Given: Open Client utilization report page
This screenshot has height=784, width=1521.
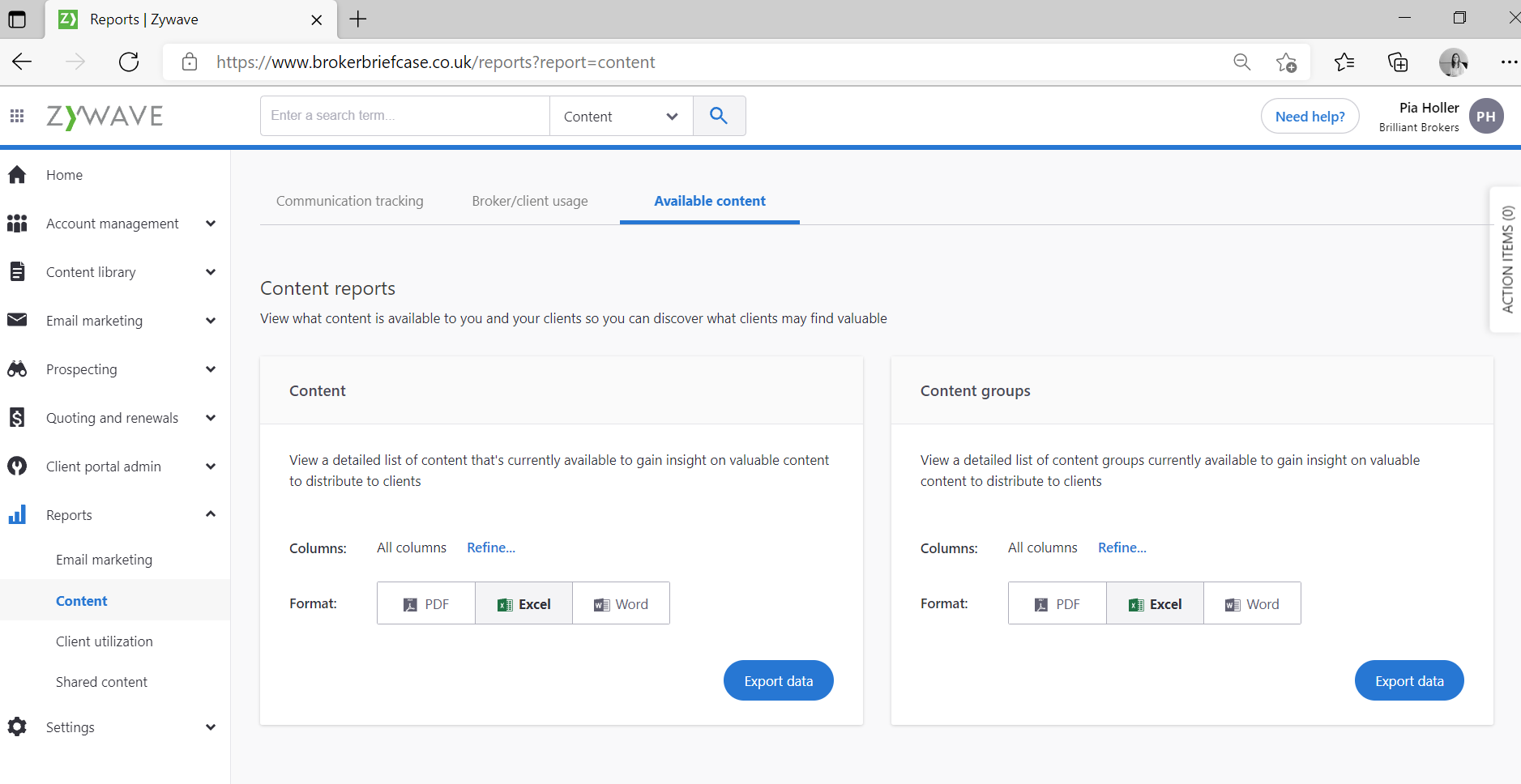Looking at the screenshot, I should [104, 641].
